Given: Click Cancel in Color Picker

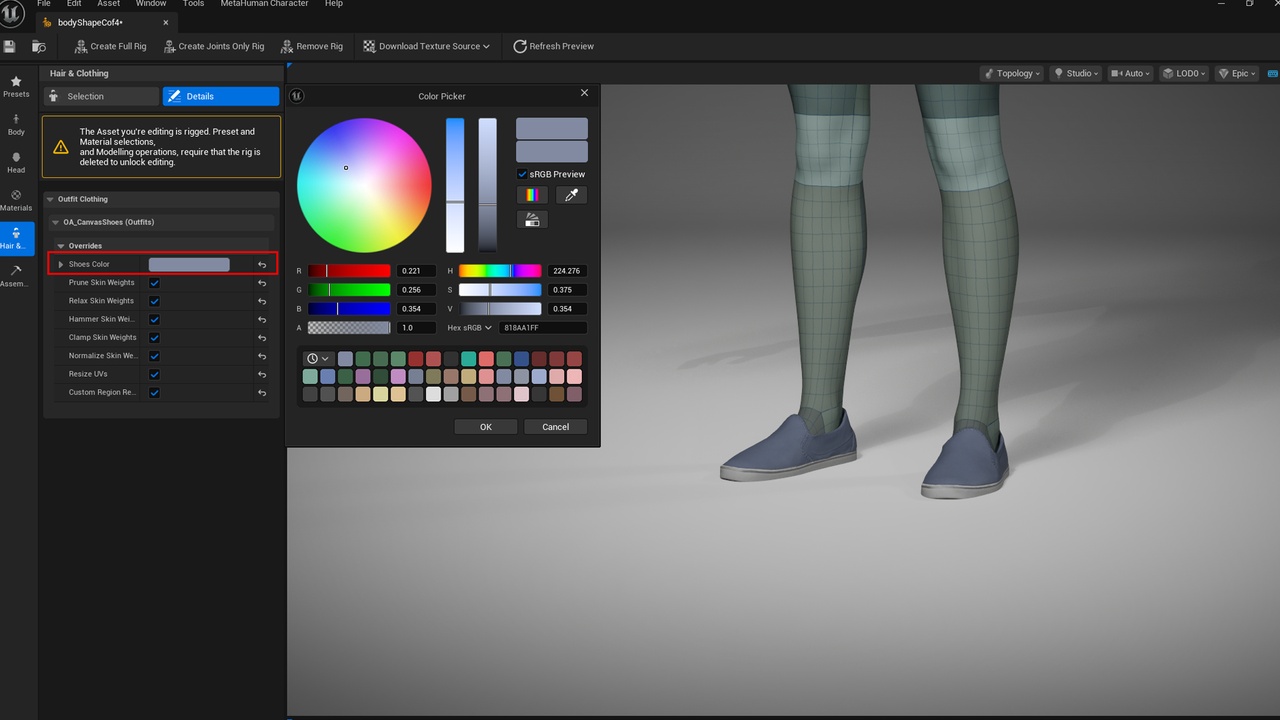Looking at the screenshot, I should pos(555,427).
